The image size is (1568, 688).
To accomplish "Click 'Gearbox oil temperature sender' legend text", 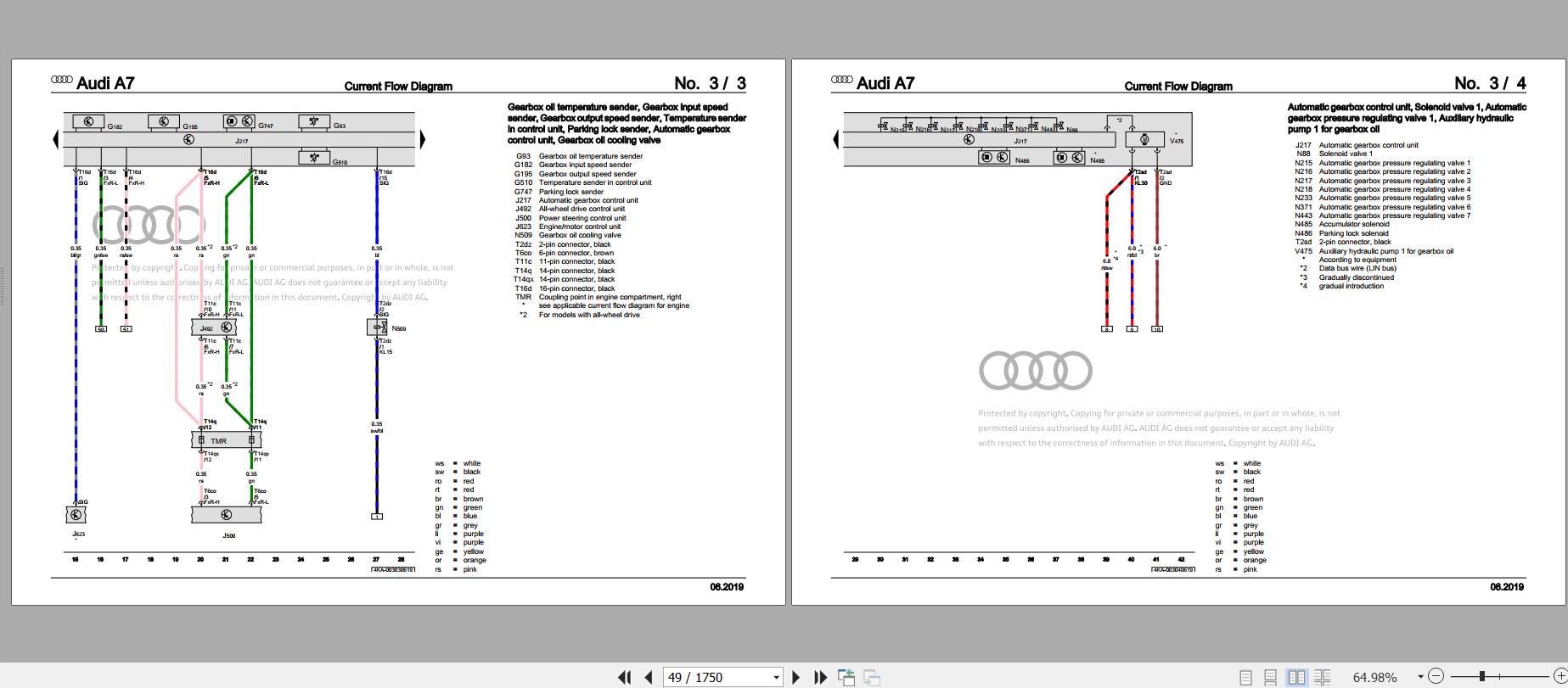I will click(591, 156).
